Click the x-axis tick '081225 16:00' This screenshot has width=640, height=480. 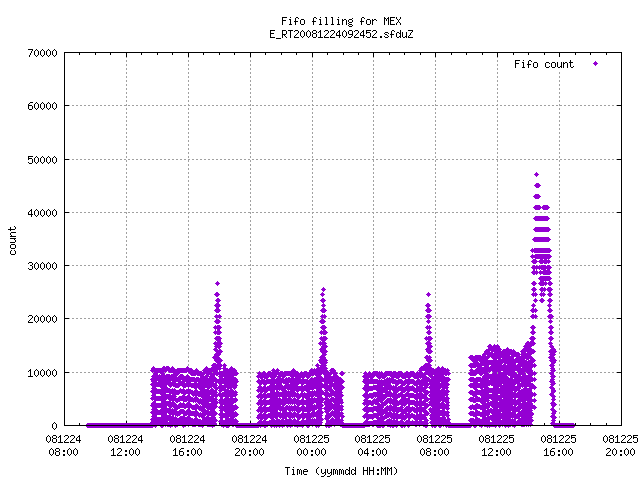[x=559, y=446]
